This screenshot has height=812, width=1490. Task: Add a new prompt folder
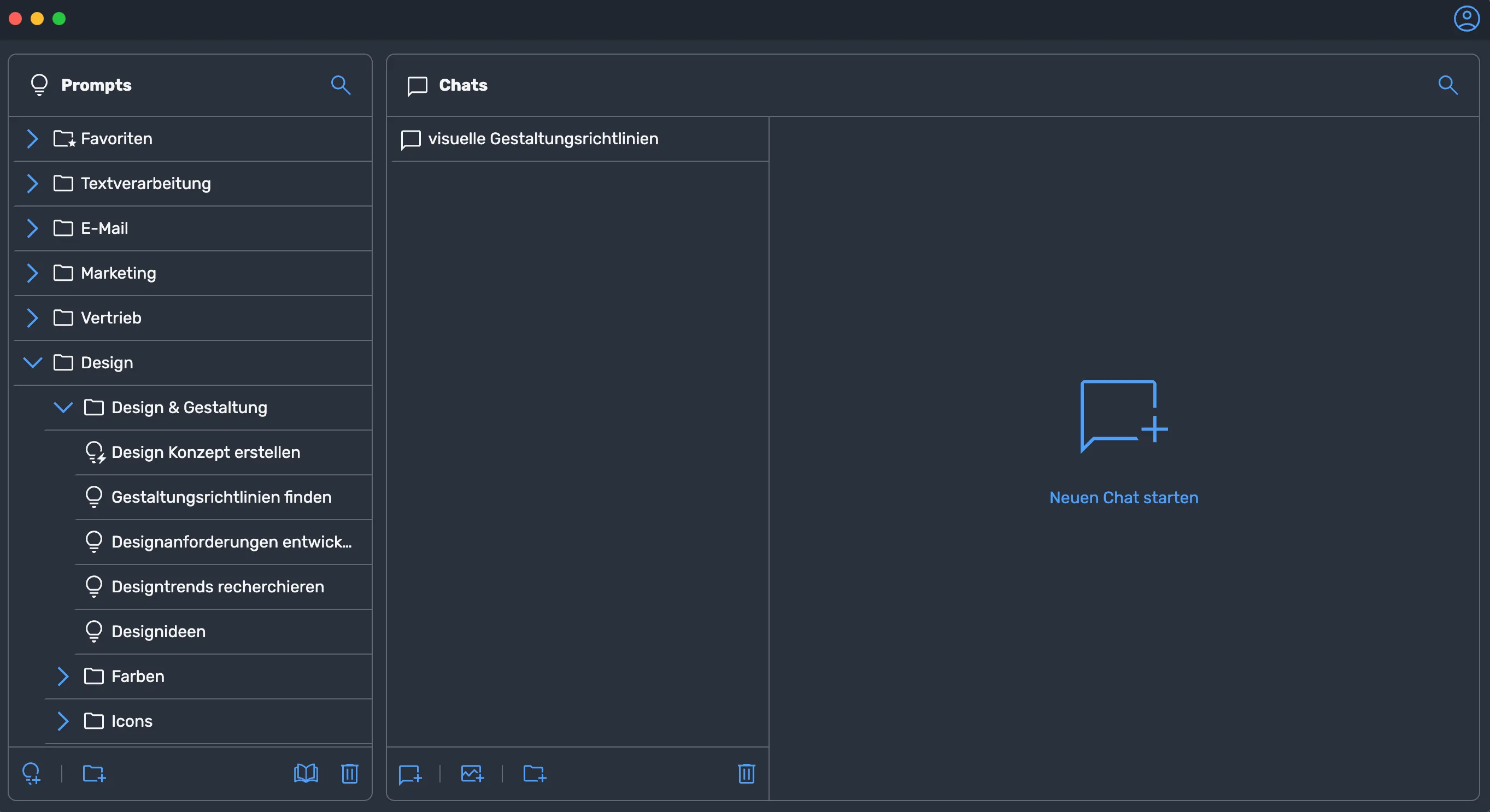(93, 773)
